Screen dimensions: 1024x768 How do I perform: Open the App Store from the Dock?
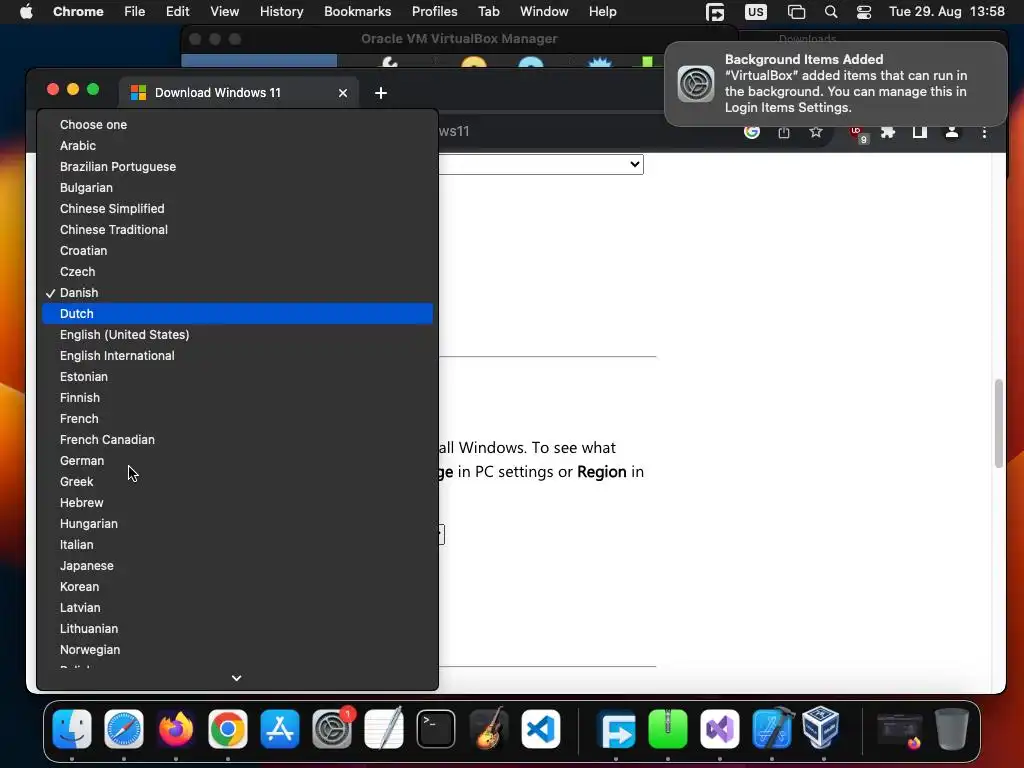(x=280, y=729)
